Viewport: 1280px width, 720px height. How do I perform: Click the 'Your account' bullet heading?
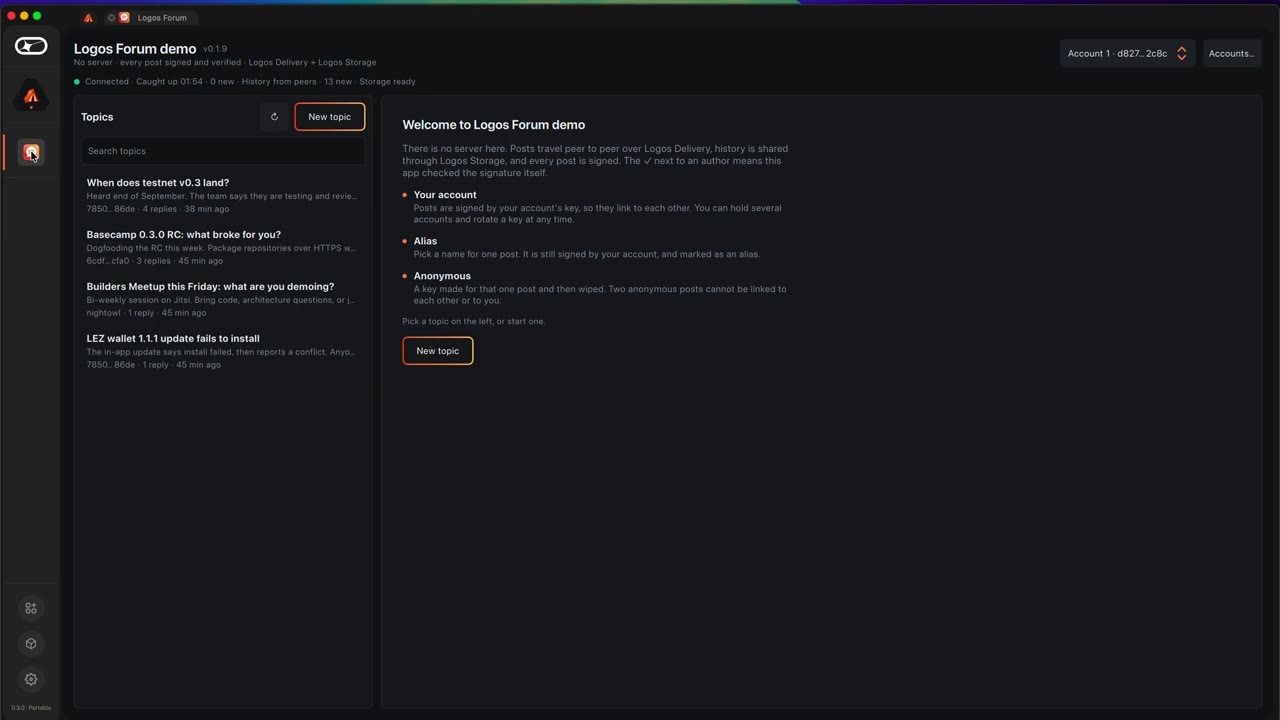pos(445,195)
